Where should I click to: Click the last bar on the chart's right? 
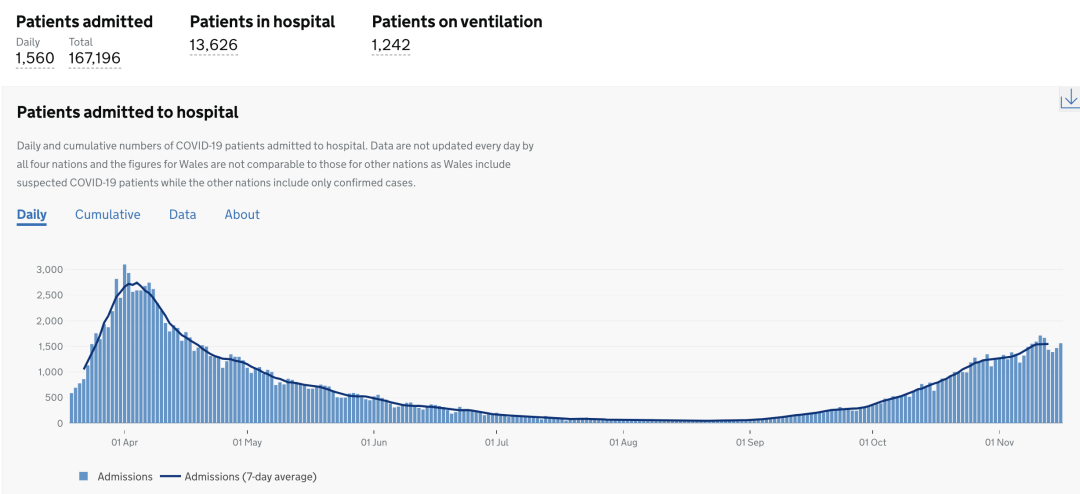point(1060,385)
